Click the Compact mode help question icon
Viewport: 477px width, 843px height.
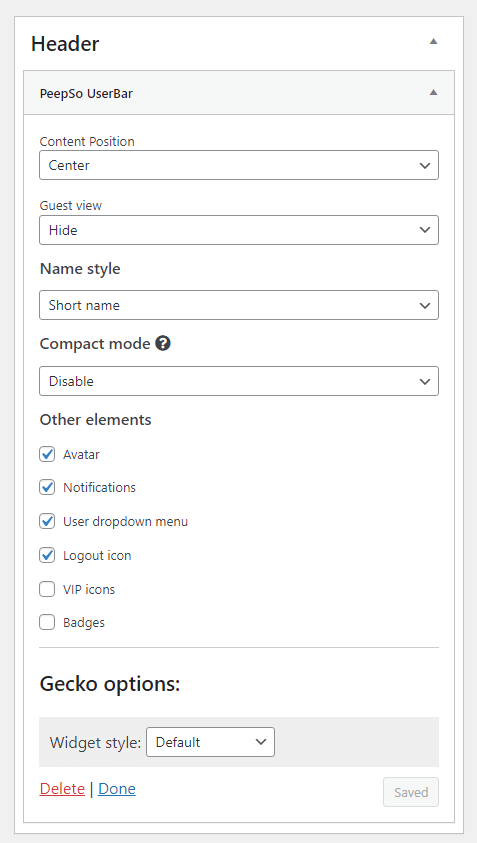tap(163, 343)
